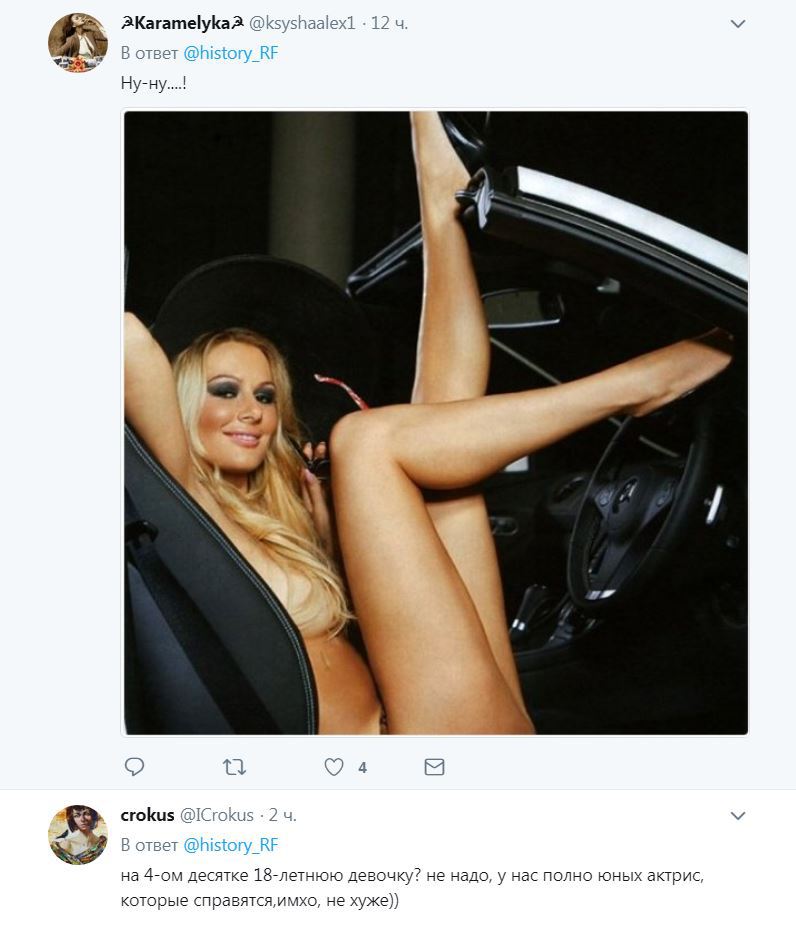Expand options chevron on Karamelyka's tweet
796x926 pixels.
[738, 24]
